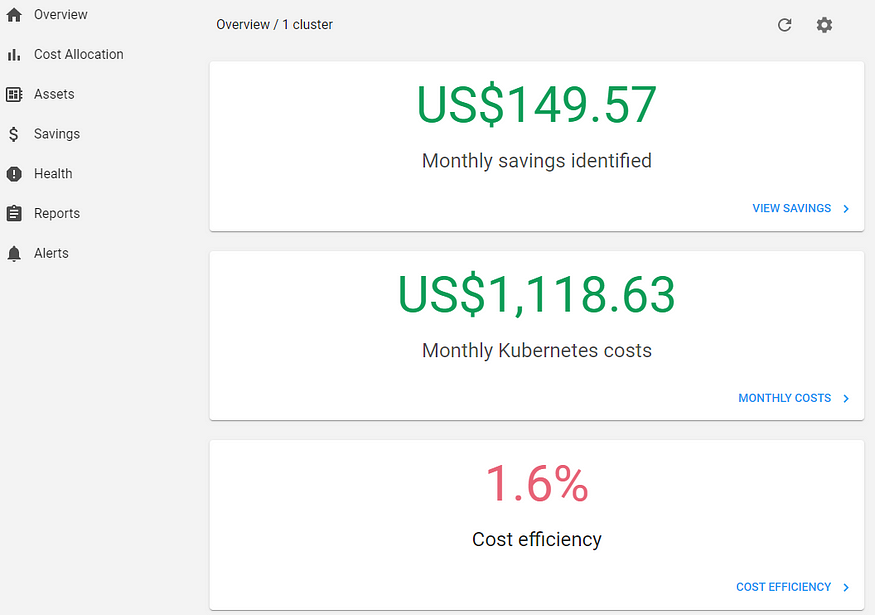
Task: Click the 'Cost efficiency' label
Action: pyautogui.click(x=537, y=540)
